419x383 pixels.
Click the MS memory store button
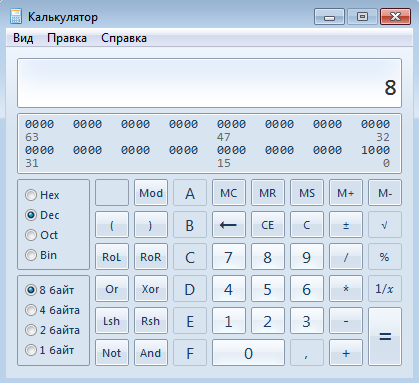click(x=307, y=193)
